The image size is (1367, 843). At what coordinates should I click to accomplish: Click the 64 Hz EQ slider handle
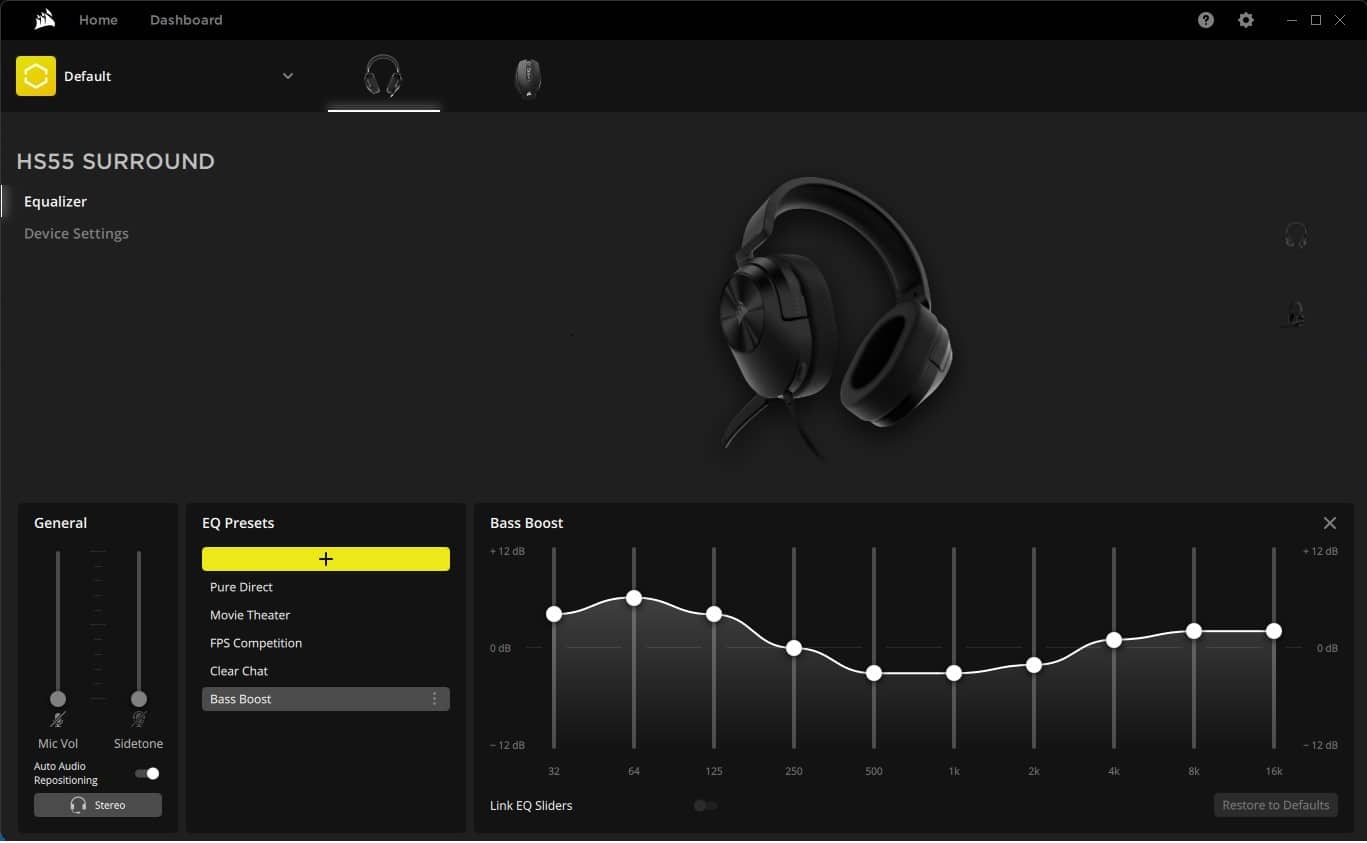click(634, 598)
